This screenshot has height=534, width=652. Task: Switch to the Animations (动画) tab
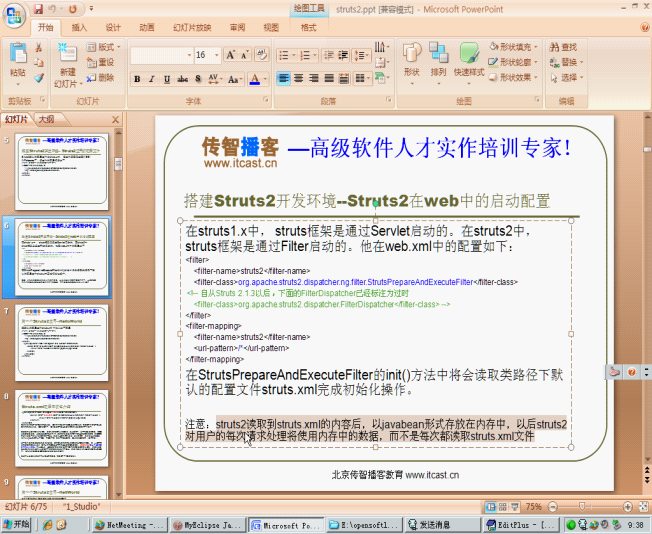[146, 27]
